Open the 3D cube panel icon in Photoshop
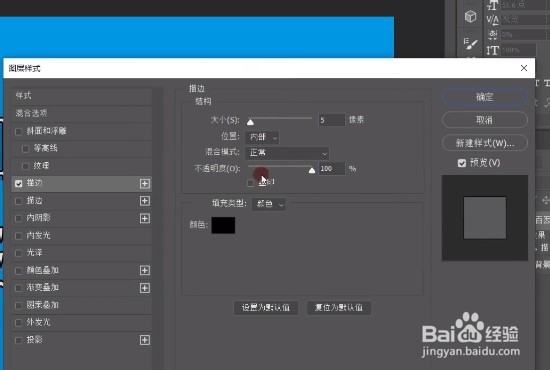This screenshot has width=550, height=370. (470, 16)
